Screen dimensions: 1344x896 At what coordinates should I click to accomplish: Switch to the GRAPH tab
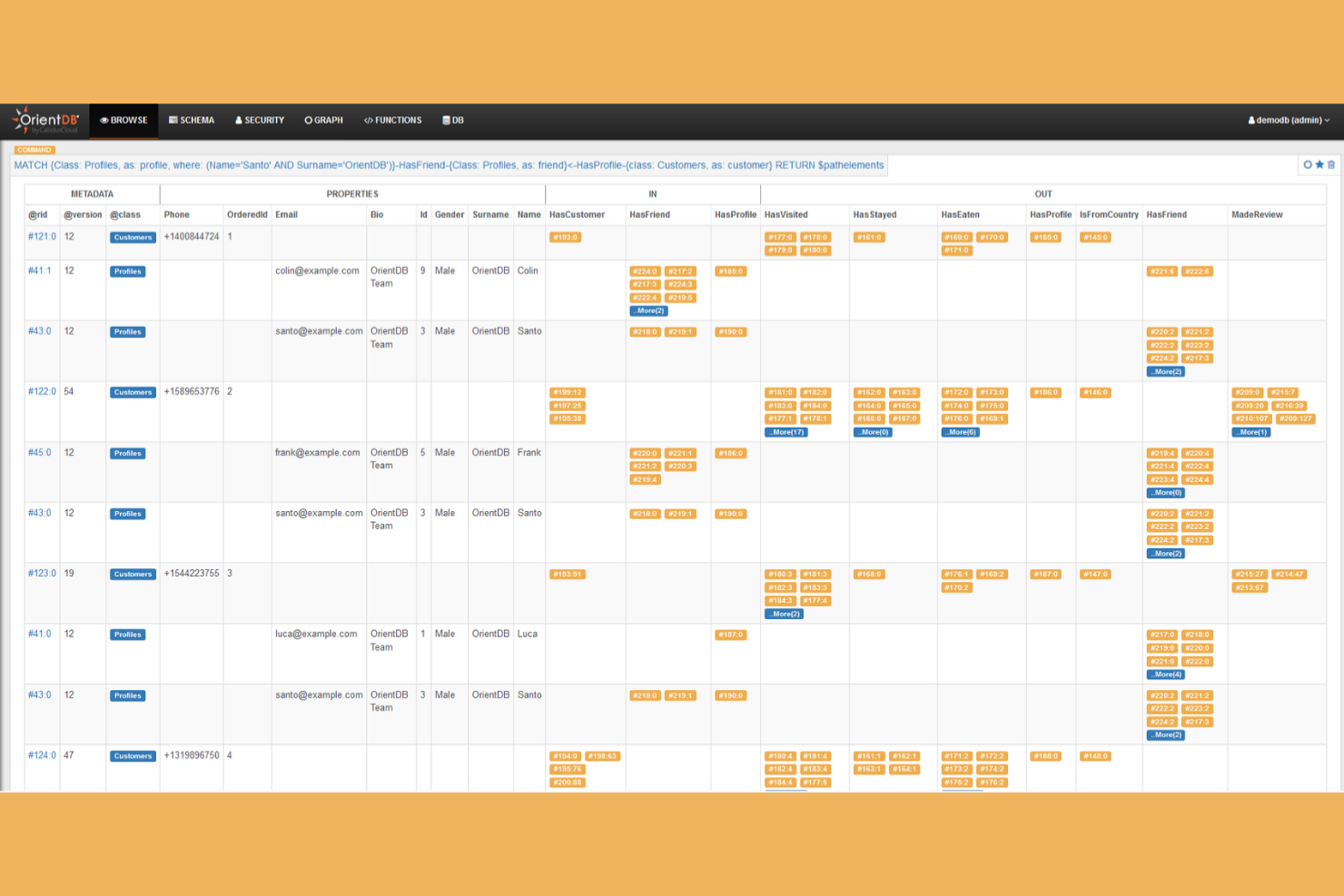[323, 120]
